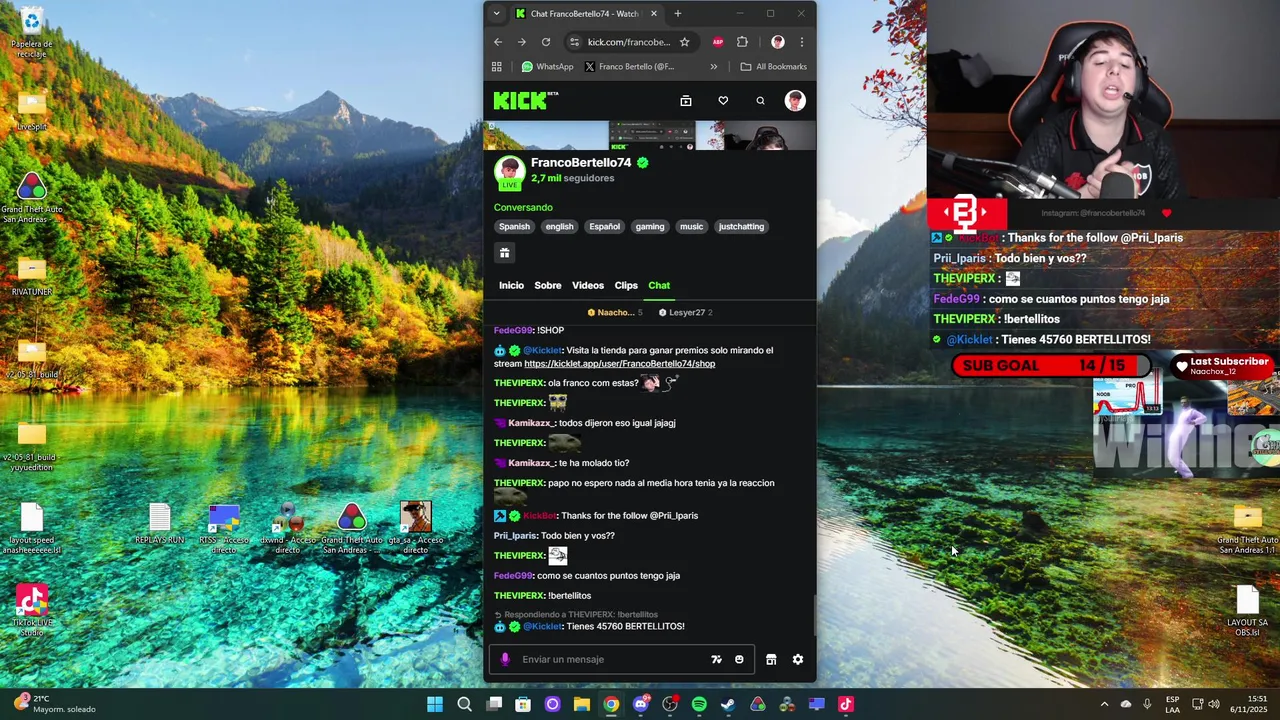Bookmark this page with star icon
This screenshot has width=1280, height=720.
point(684,42)
